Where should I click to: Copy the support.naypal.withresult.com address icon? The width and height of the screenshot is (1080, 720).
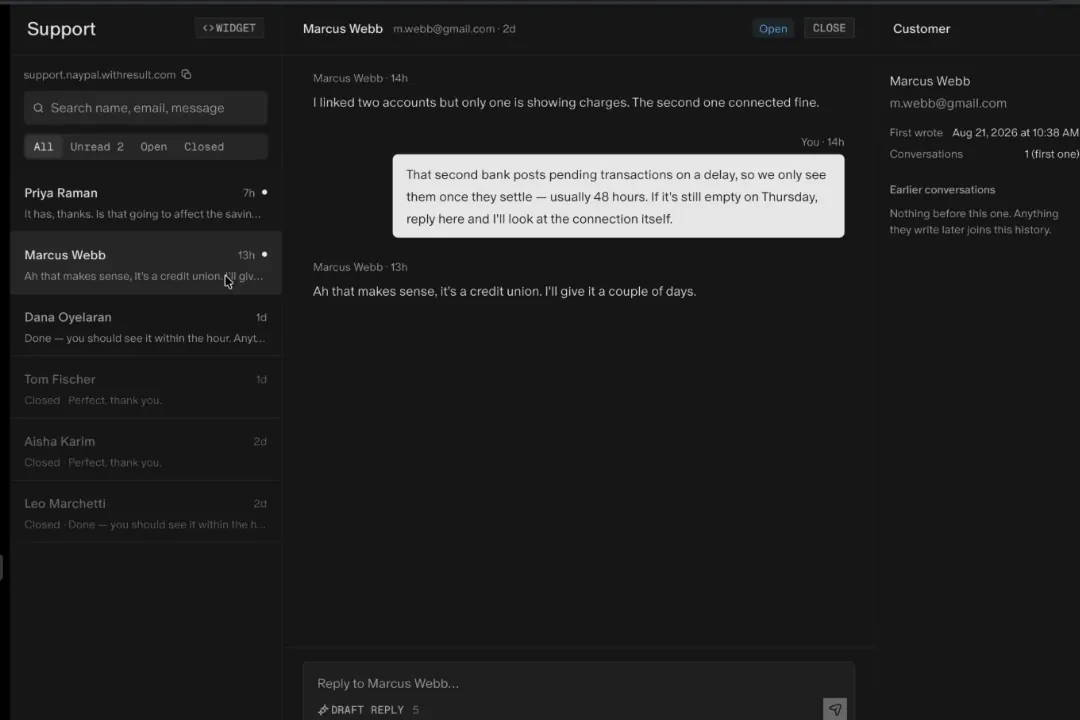[186, 74]
